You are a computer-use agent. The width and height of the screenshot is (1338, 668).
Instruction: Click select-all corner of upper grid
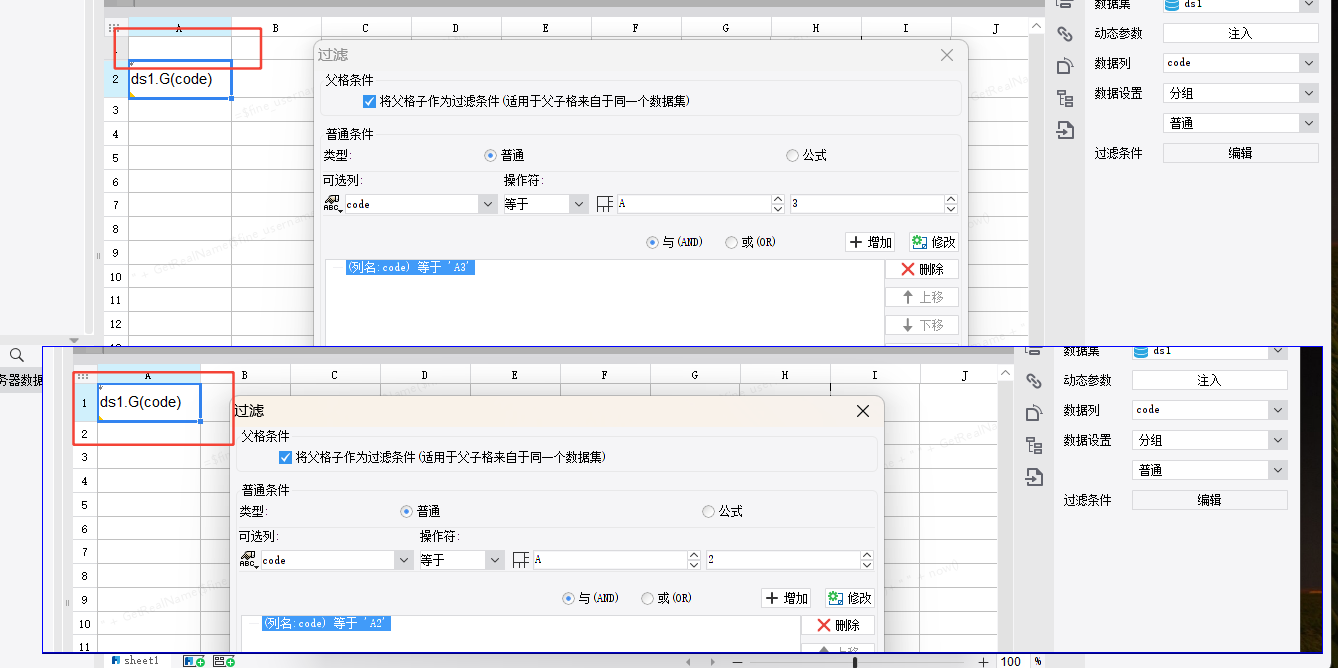tap(116, 29)
